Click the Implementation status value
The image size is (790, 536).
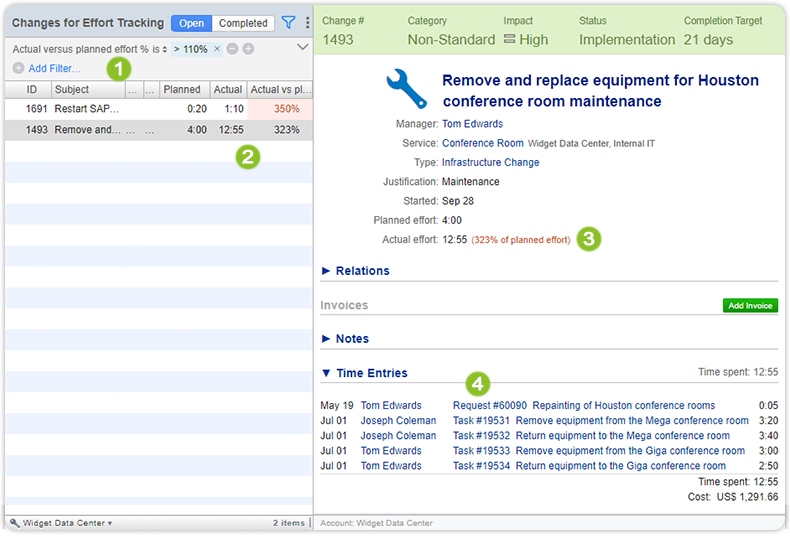(x=627, y=40)
